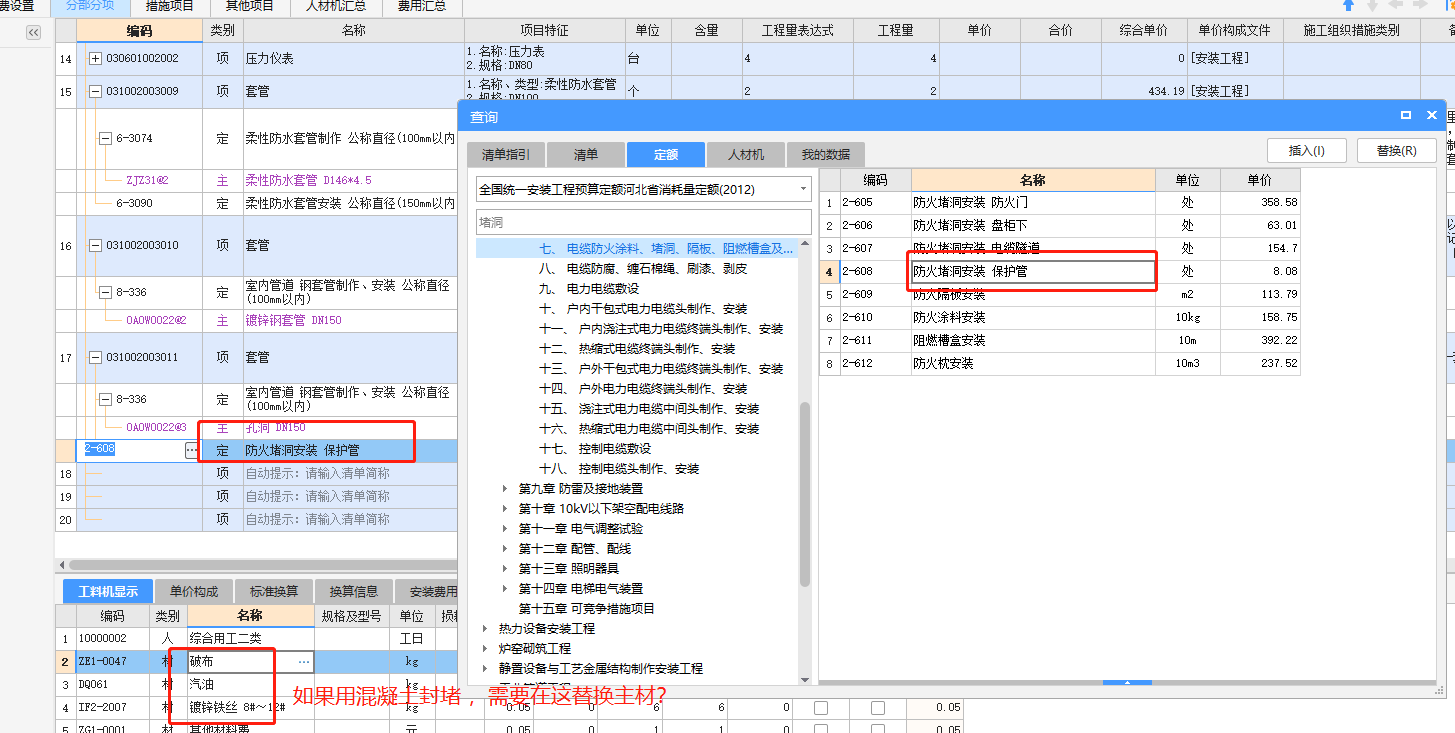Expand 第十四章 电梯电气装置
1455x733 pixels.
[x=505, y=589]
